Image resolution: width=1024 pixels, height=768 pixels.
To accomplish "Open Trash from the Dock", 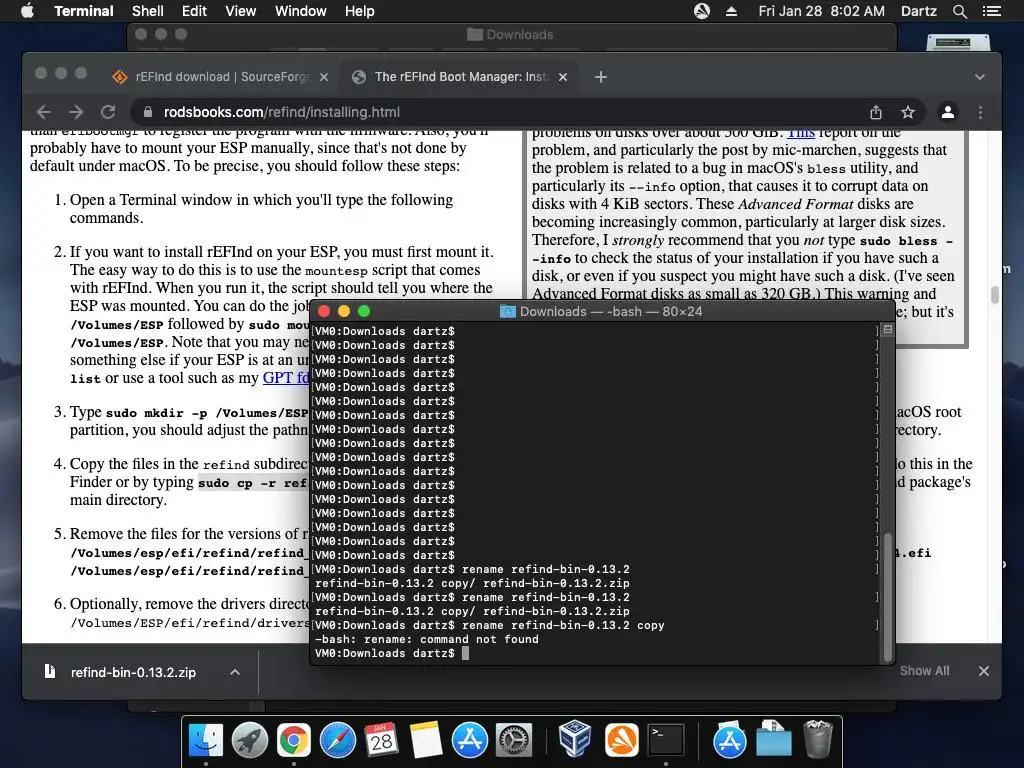I will [818, 739].
